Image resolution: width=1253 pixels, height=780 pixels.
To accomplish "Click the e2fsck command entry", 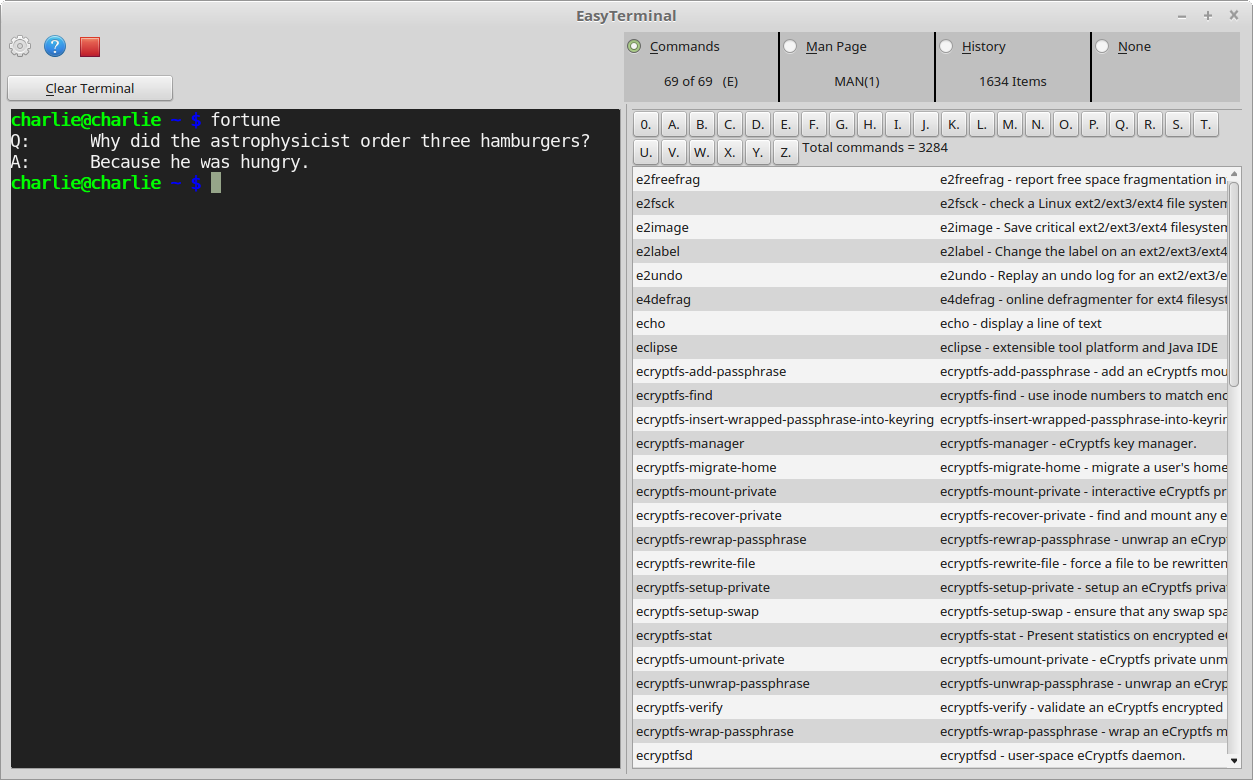I will [x=655, y=203].
